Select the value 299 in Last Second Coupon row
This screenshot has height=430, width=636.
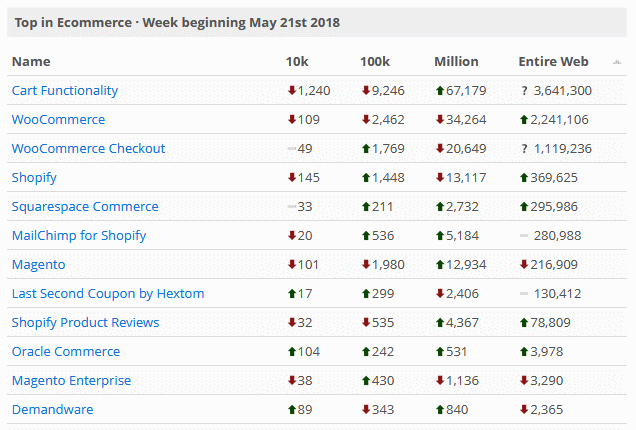pos(383,294)
